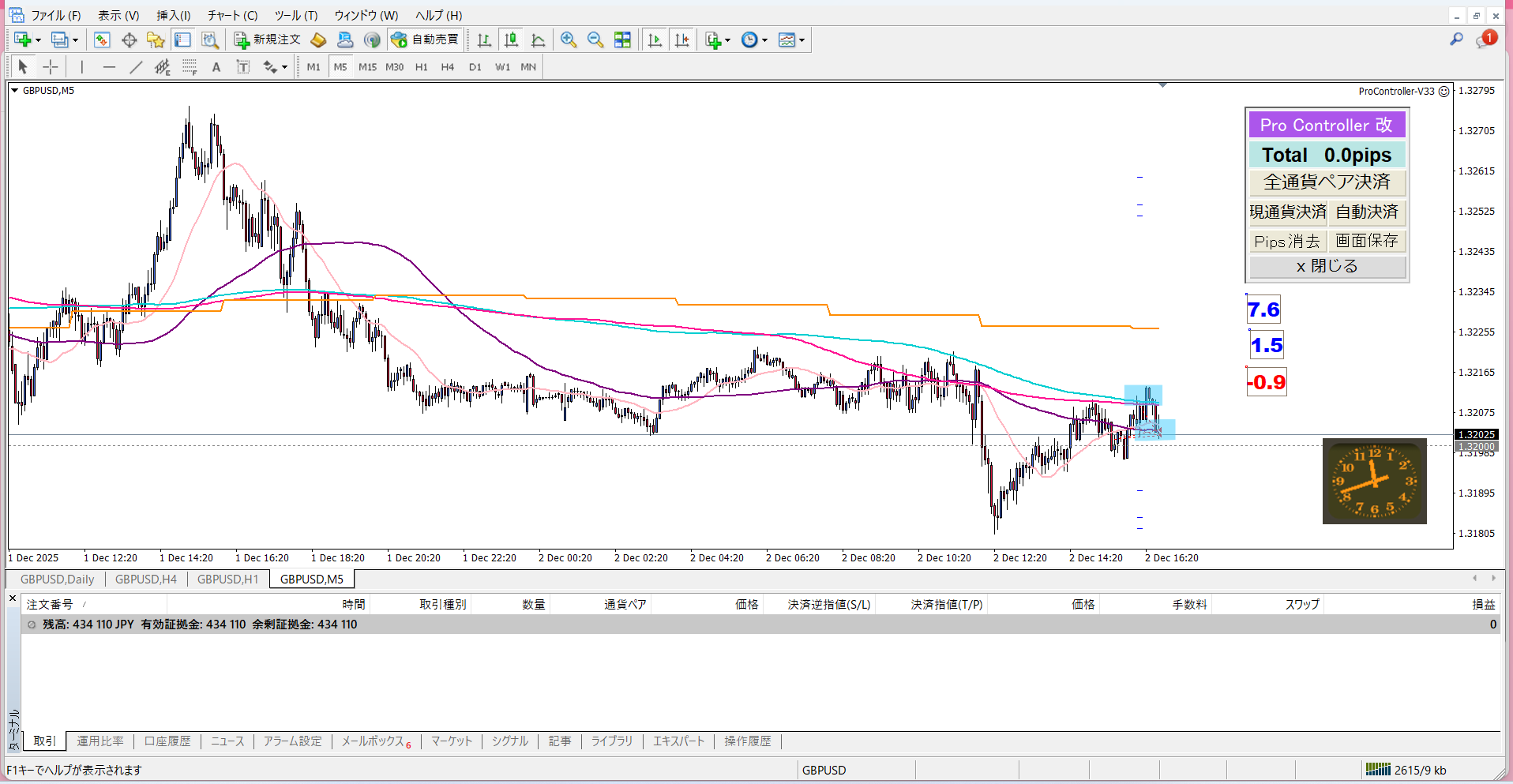
Task: Click the zoom out magnifier icon
Action: (595, 39)
